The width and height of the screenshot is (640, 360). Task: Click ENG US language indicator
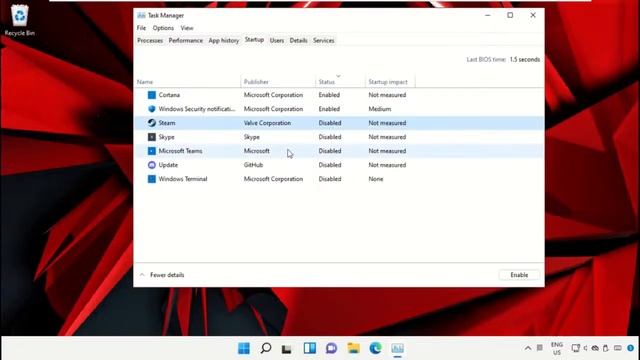557,348
